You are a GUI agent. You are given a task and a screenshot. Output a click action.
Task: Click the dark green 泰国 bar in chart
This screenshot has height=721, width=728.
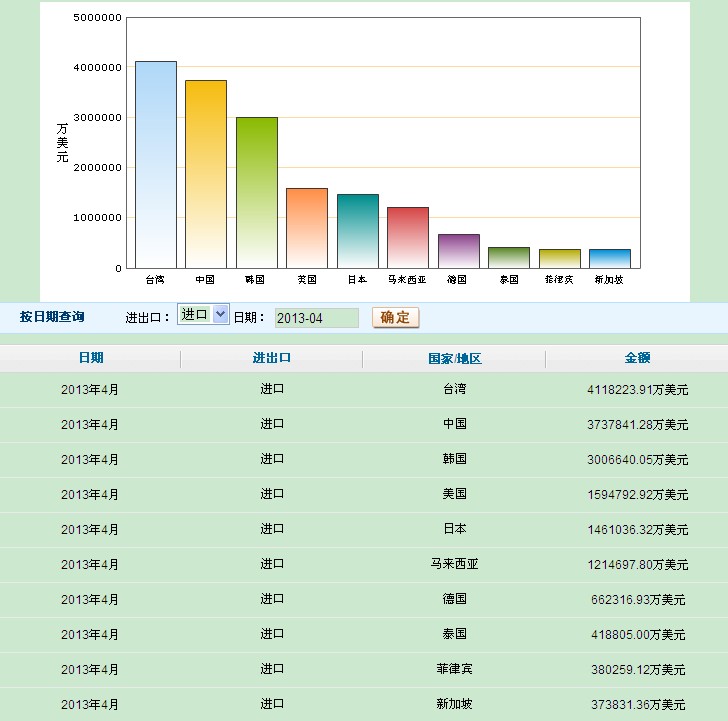(x=509, y=258)
